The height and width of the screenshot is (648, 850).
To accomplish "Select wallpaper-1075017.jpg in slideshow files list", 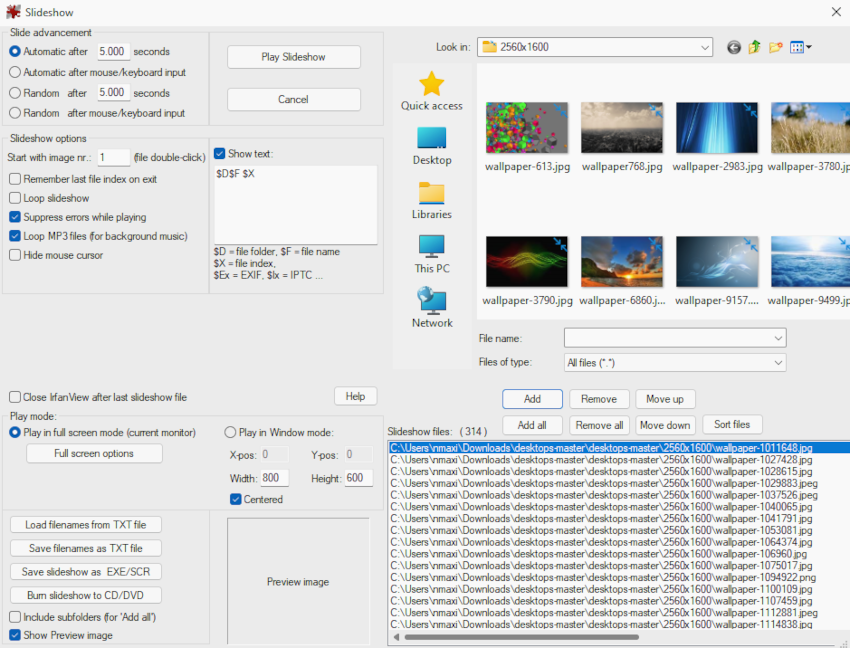I will click(x=600, y=565).
